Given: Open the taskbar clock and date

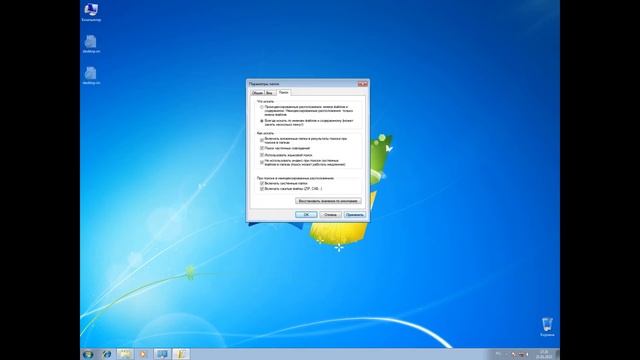Looking at the screenshot, I should pyautogui.click(x=544, y=354).
